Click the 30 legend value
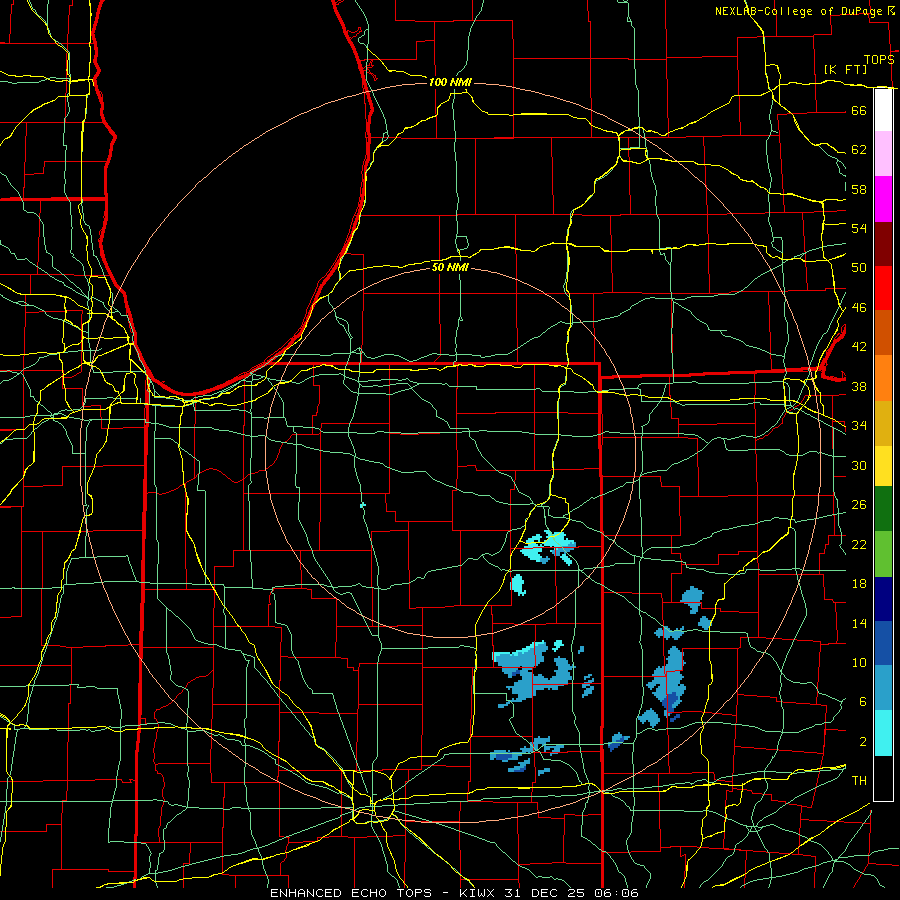900x900 pixels. [x=859, y=465]
